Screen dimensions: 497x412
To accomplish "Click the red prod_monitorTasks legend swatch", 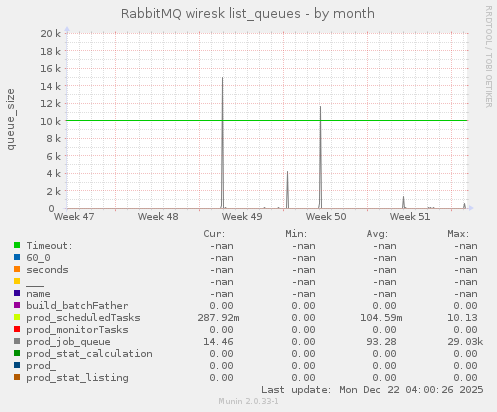I will [17, 329].
